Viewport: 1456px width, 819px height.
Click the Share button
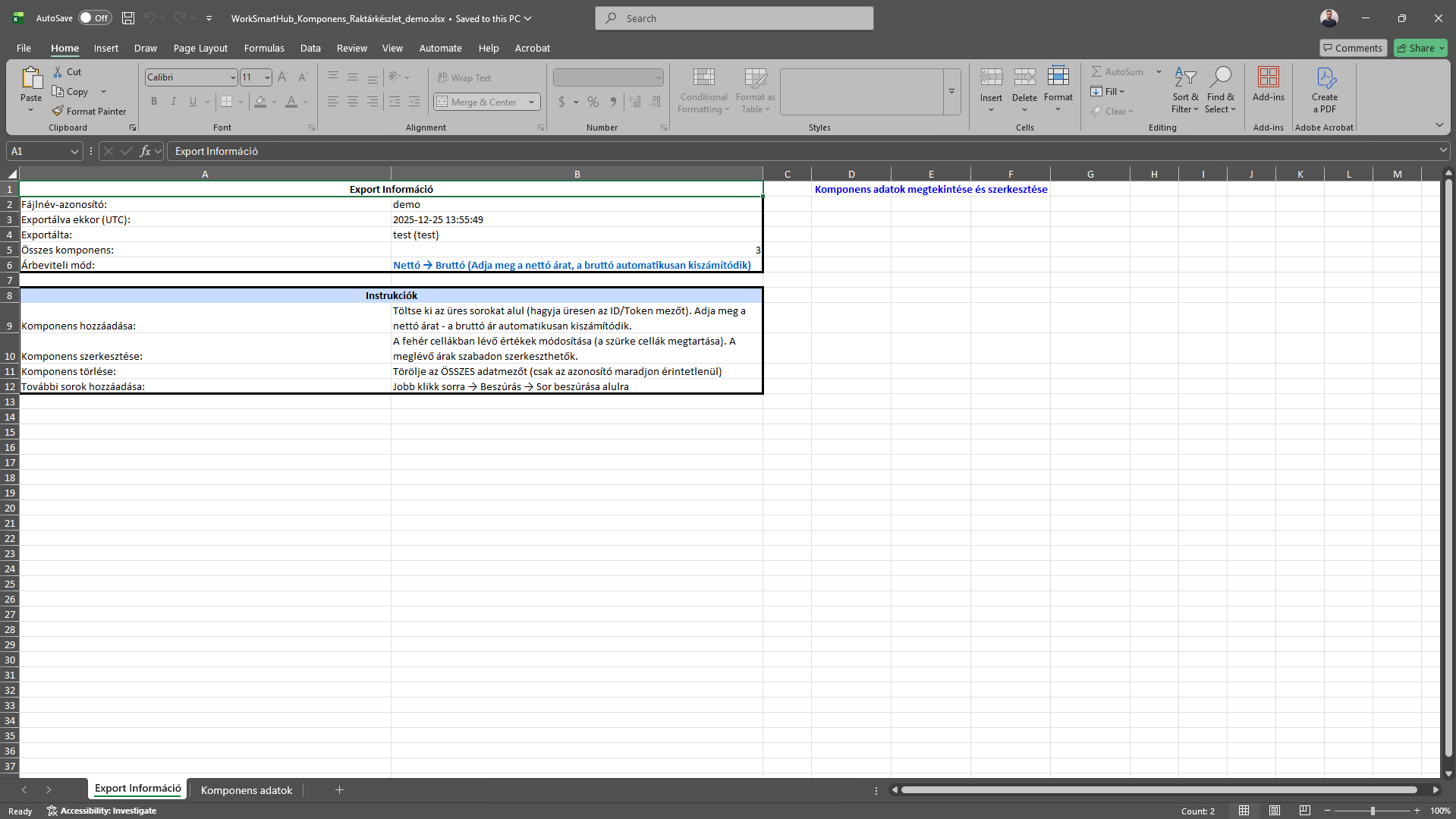click(x=1420, y=48)
